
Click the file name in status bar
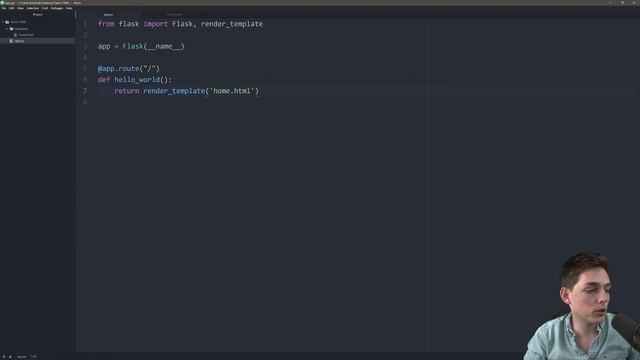[x=21, y=357]
